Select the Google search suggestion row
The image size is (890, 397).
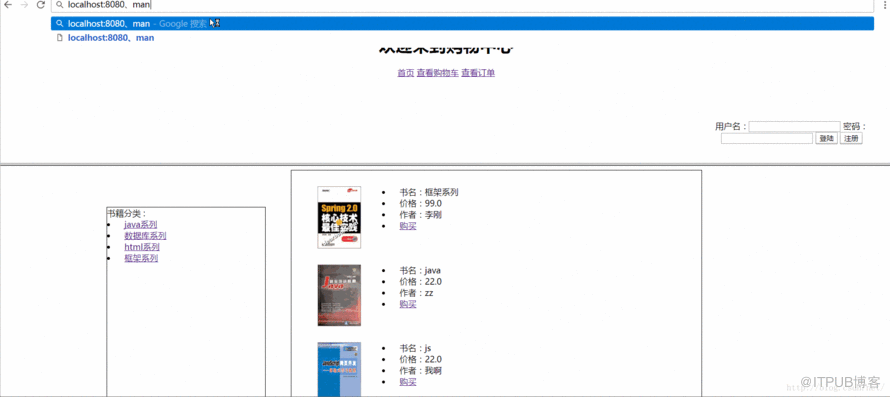(x=462, y=24)
